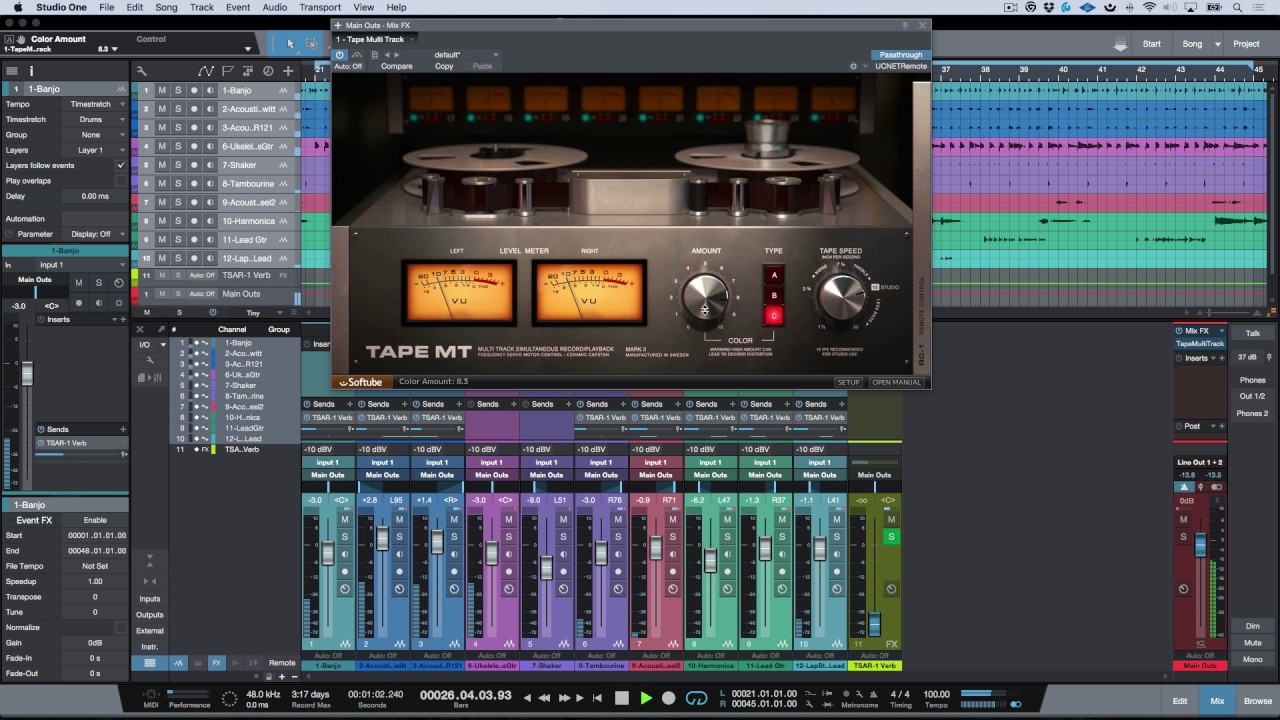
Task: Select the Range tool
Action: point(311,43)
